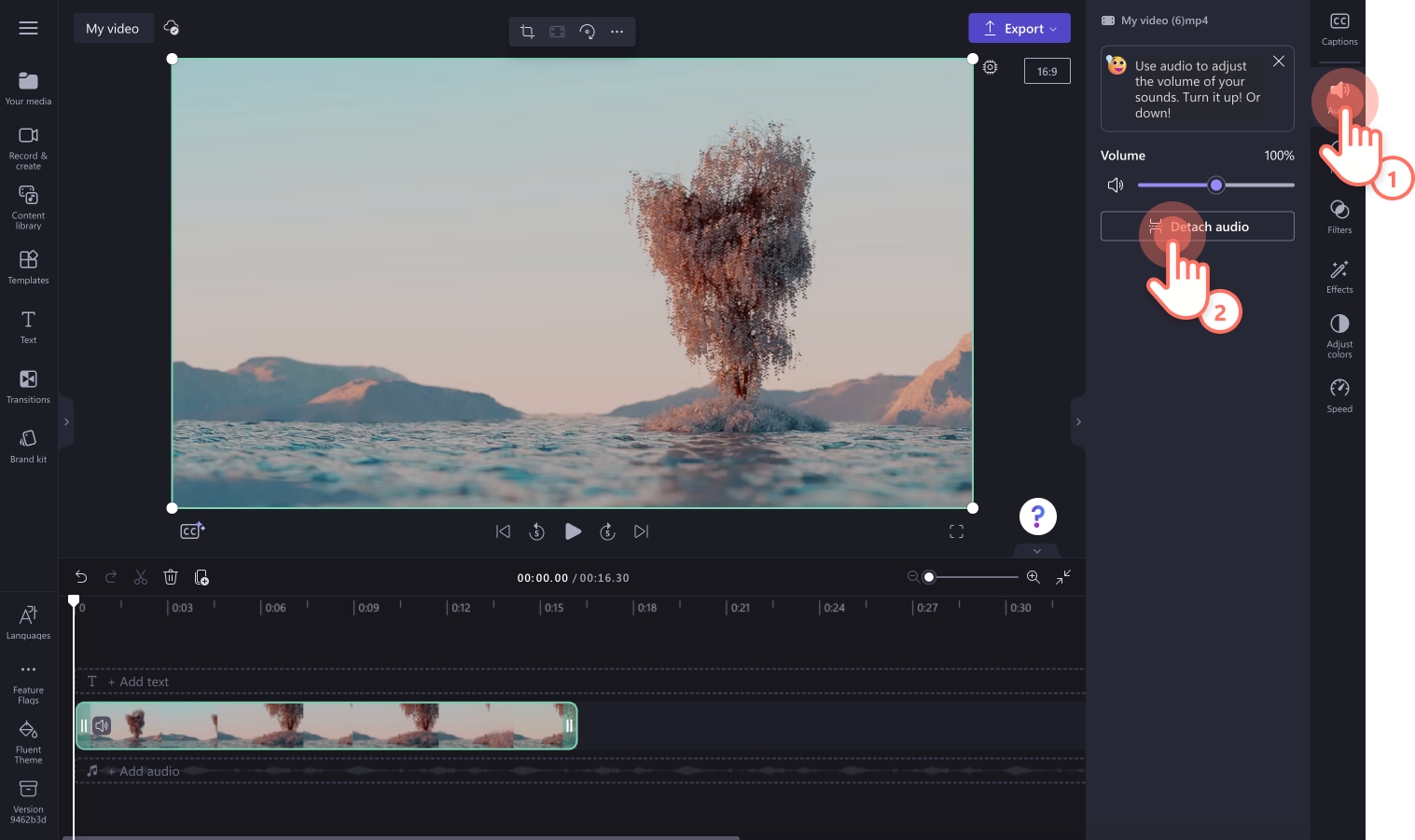Open Captions tab in property panel
This screenshot has height=840, width=1415.
(1339, 30)
